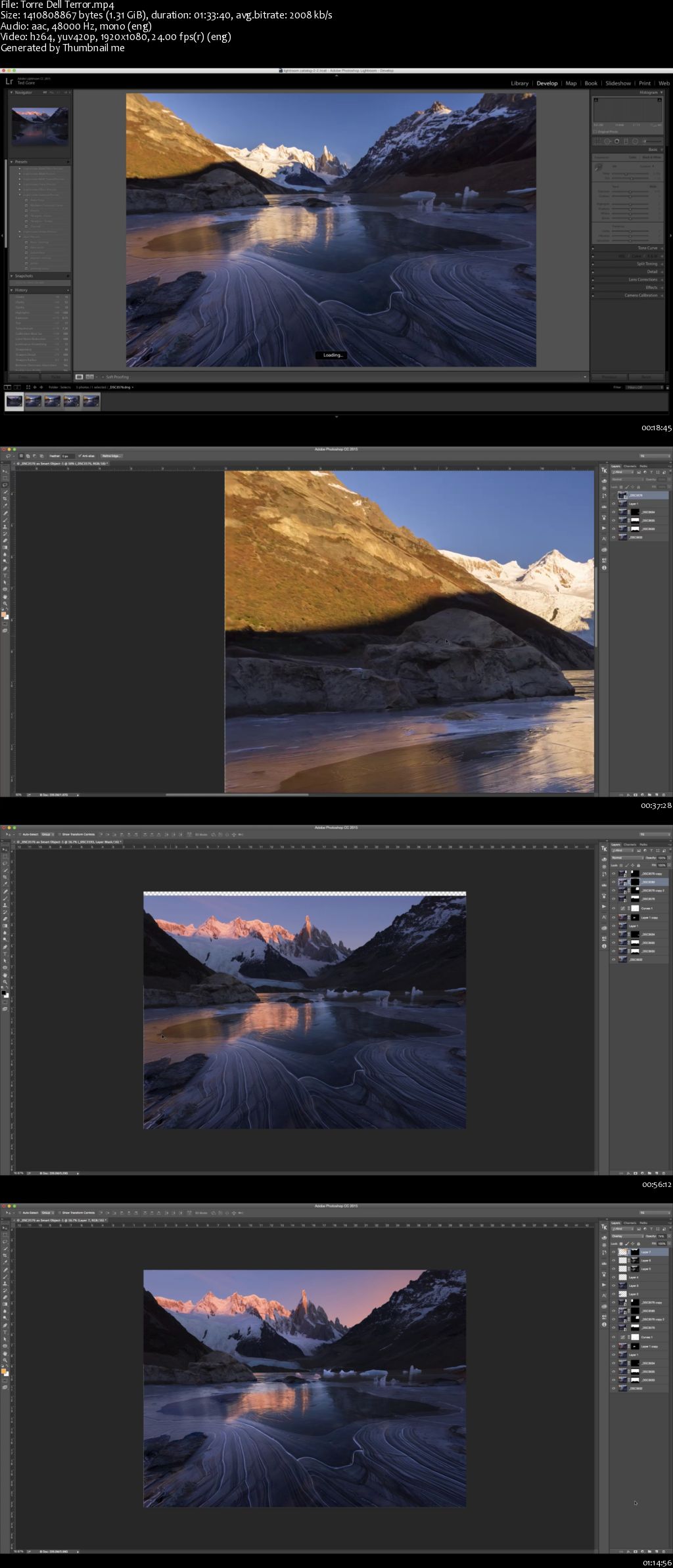Click Refine Edge button in the 00:37:28 frame

click(112, 456)
